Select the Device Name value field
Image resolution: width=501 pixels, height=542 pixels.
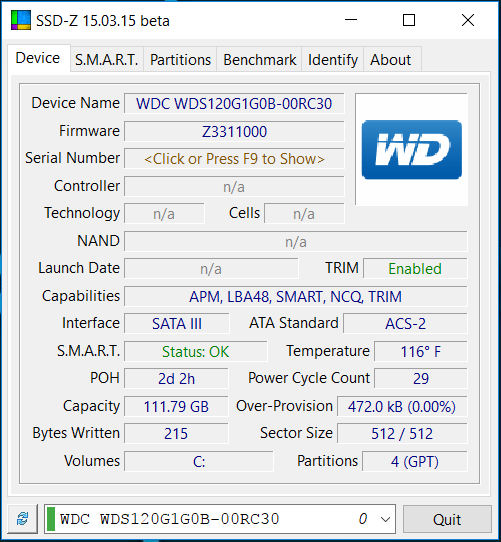point(234,103)
